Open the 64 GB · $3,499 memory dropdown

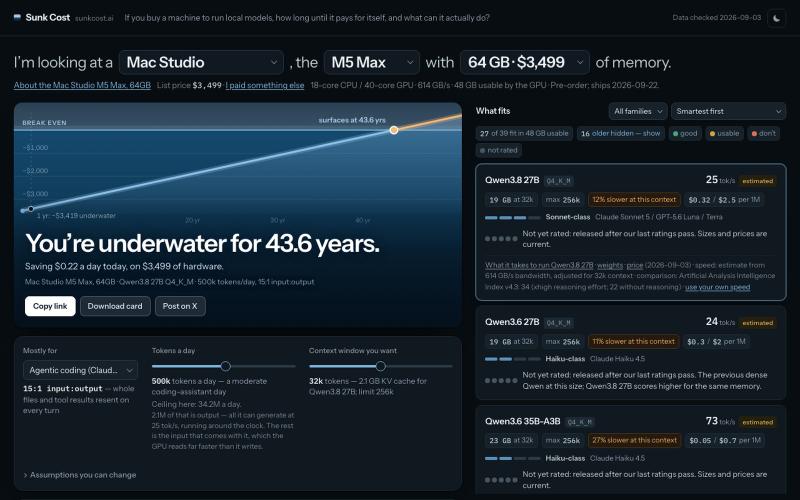[x=524, y=62]
